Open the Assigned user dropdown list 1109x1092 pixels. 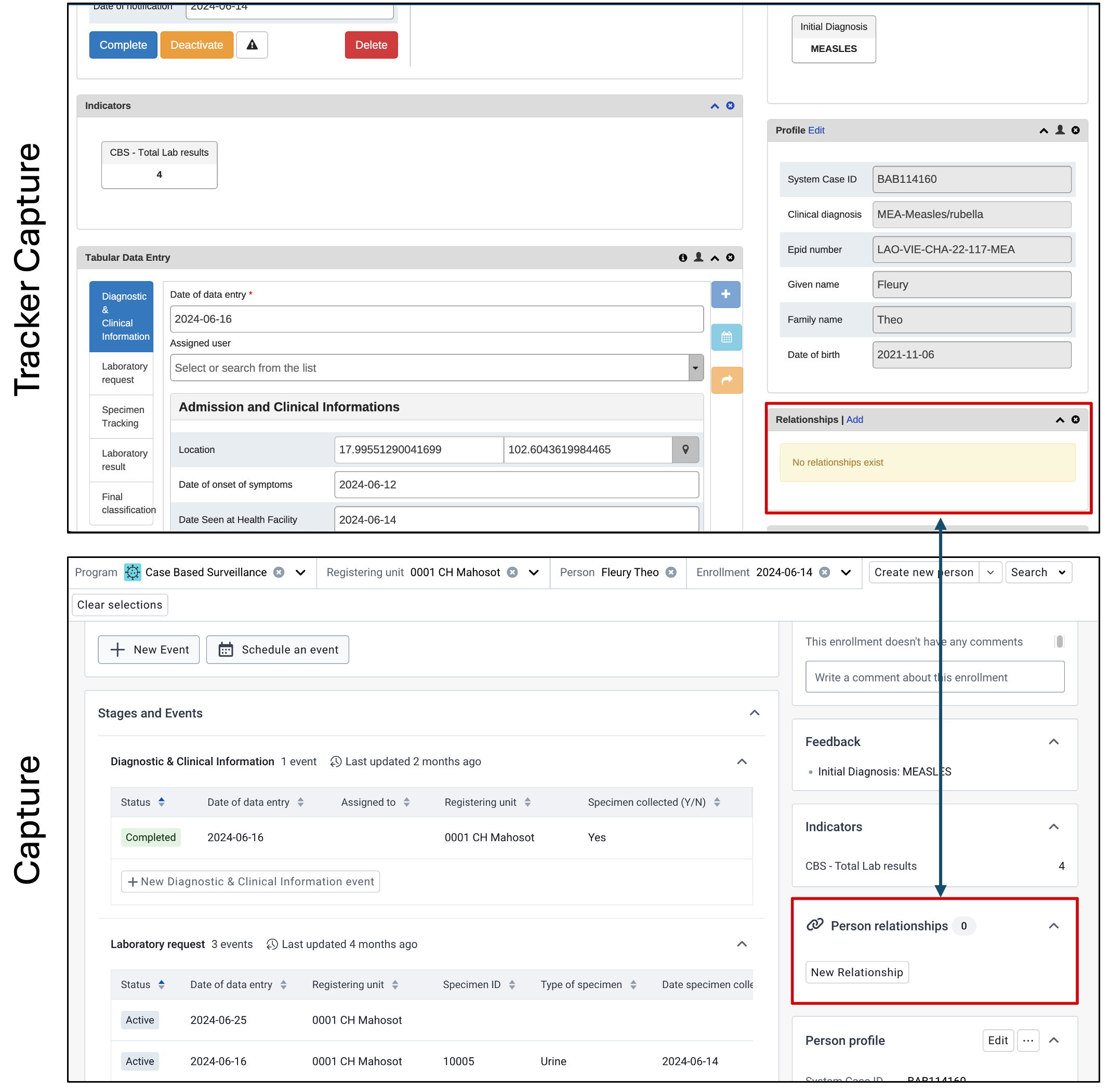695,368
